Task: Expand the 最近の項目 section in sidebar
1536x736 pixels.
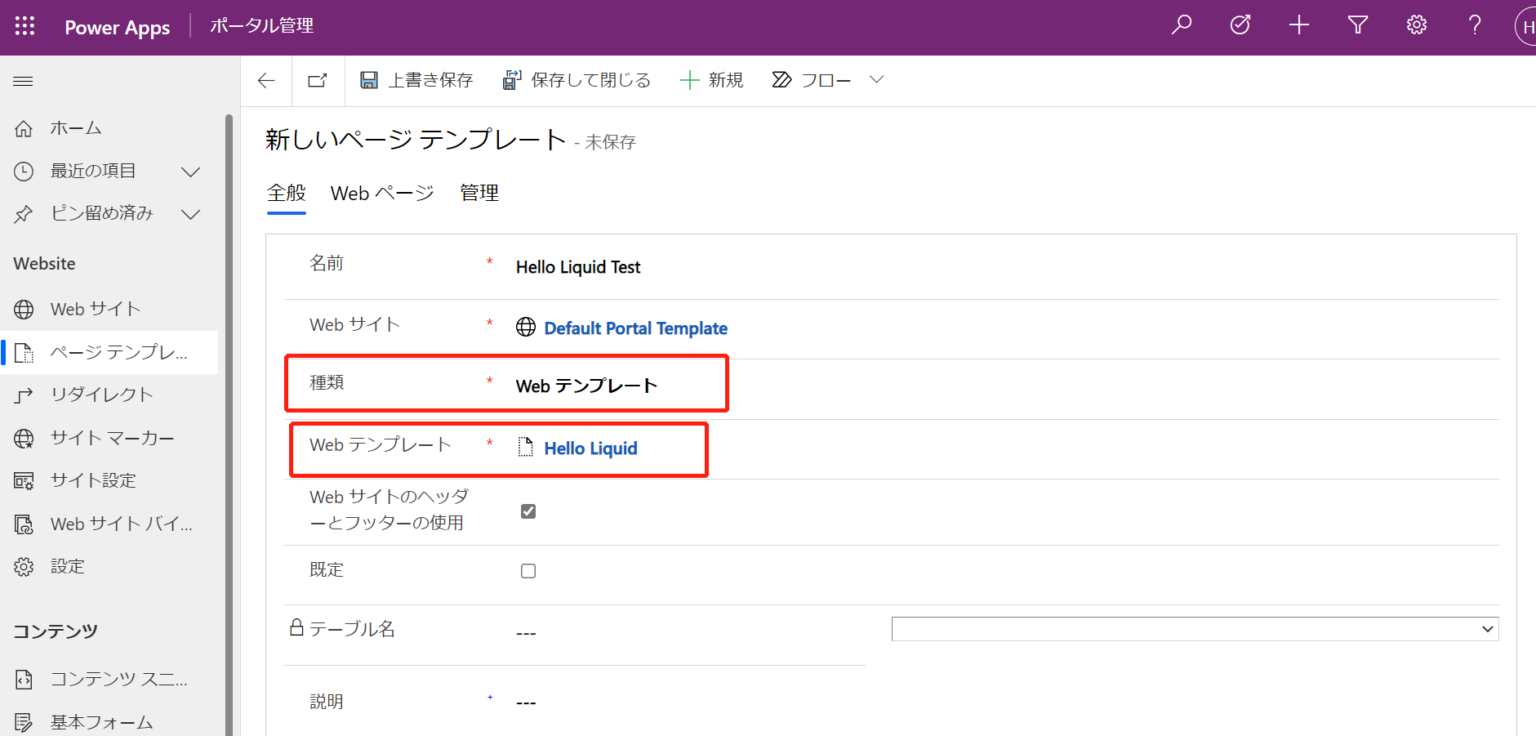Action: click(190, 171)
